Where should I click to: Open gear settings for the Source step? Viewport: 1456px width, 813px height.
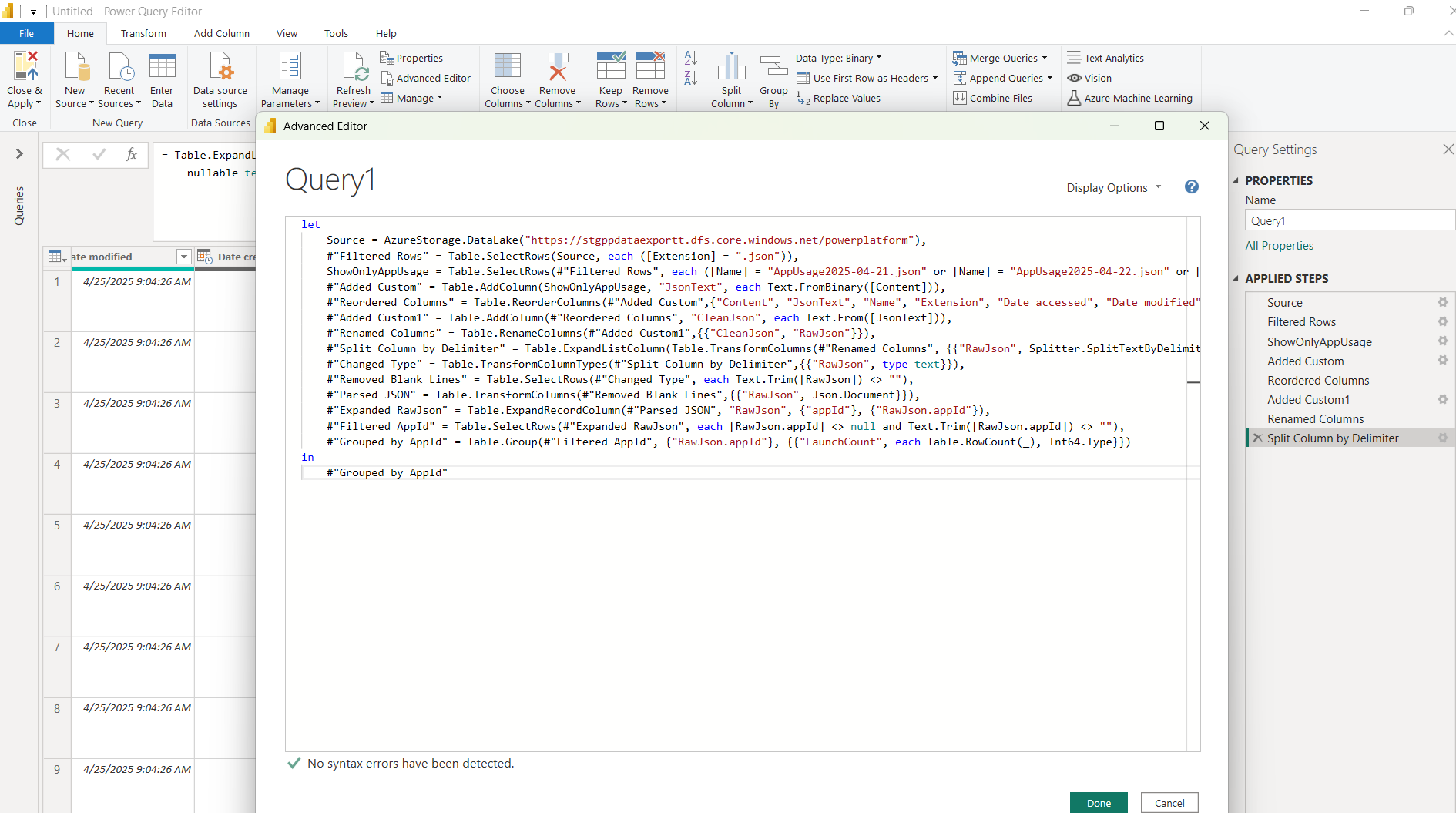1442,303
